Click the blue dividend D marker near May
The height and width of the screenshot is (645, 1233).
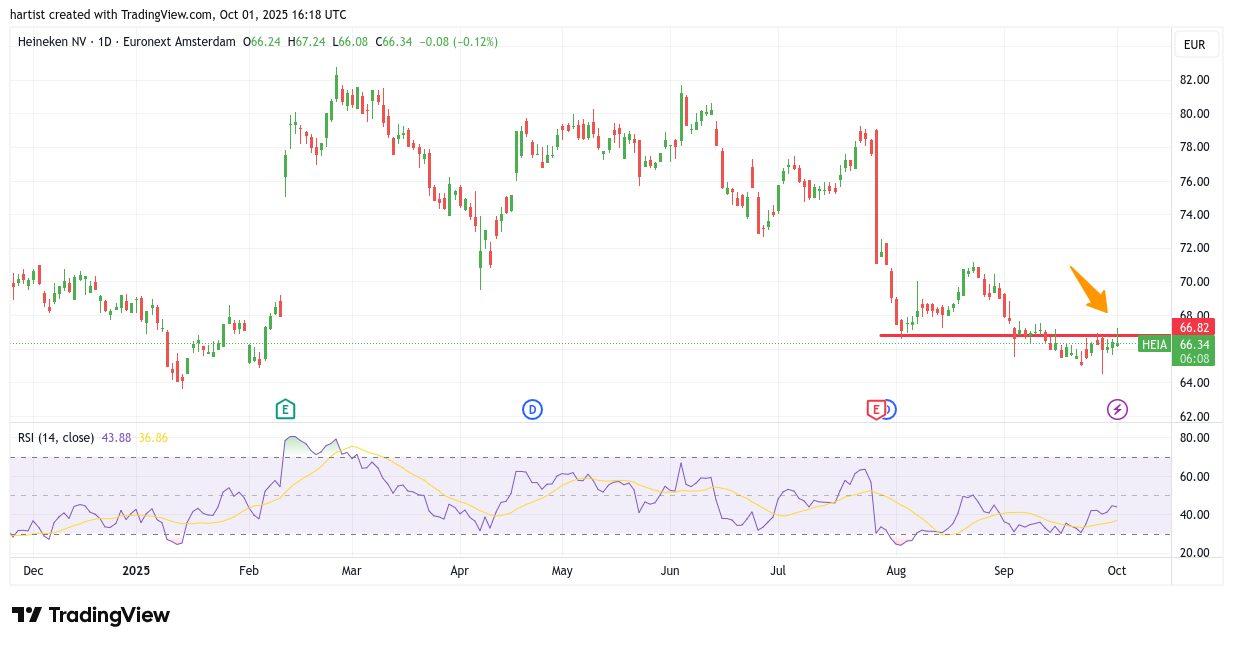532,409
